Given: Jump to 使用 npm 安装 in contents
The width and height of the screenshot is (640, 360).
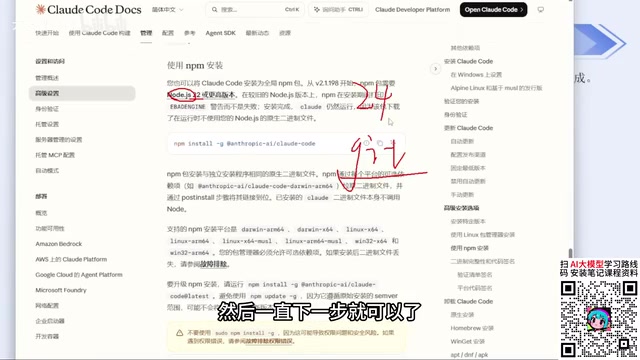Looking at the screenshot, I should (469, 248).
